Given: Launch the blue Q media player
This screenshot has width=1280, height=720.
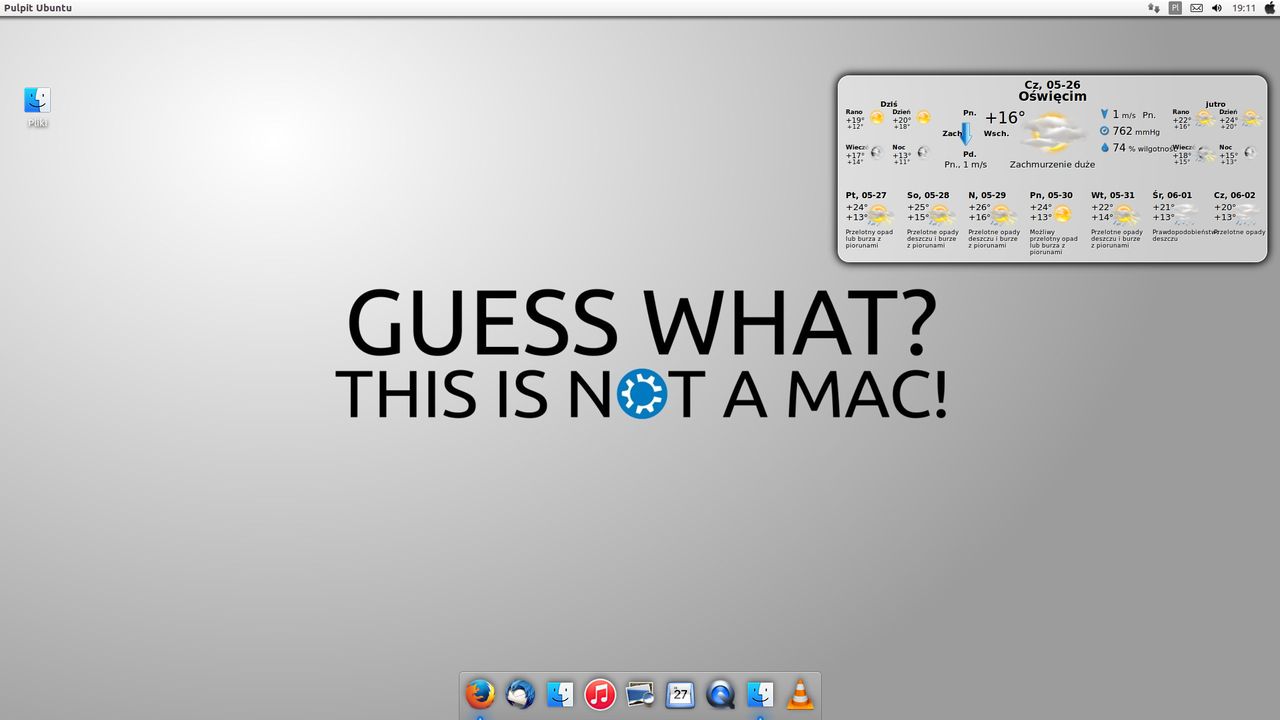Looking at the screenshot, I should (x=720, y=693).
